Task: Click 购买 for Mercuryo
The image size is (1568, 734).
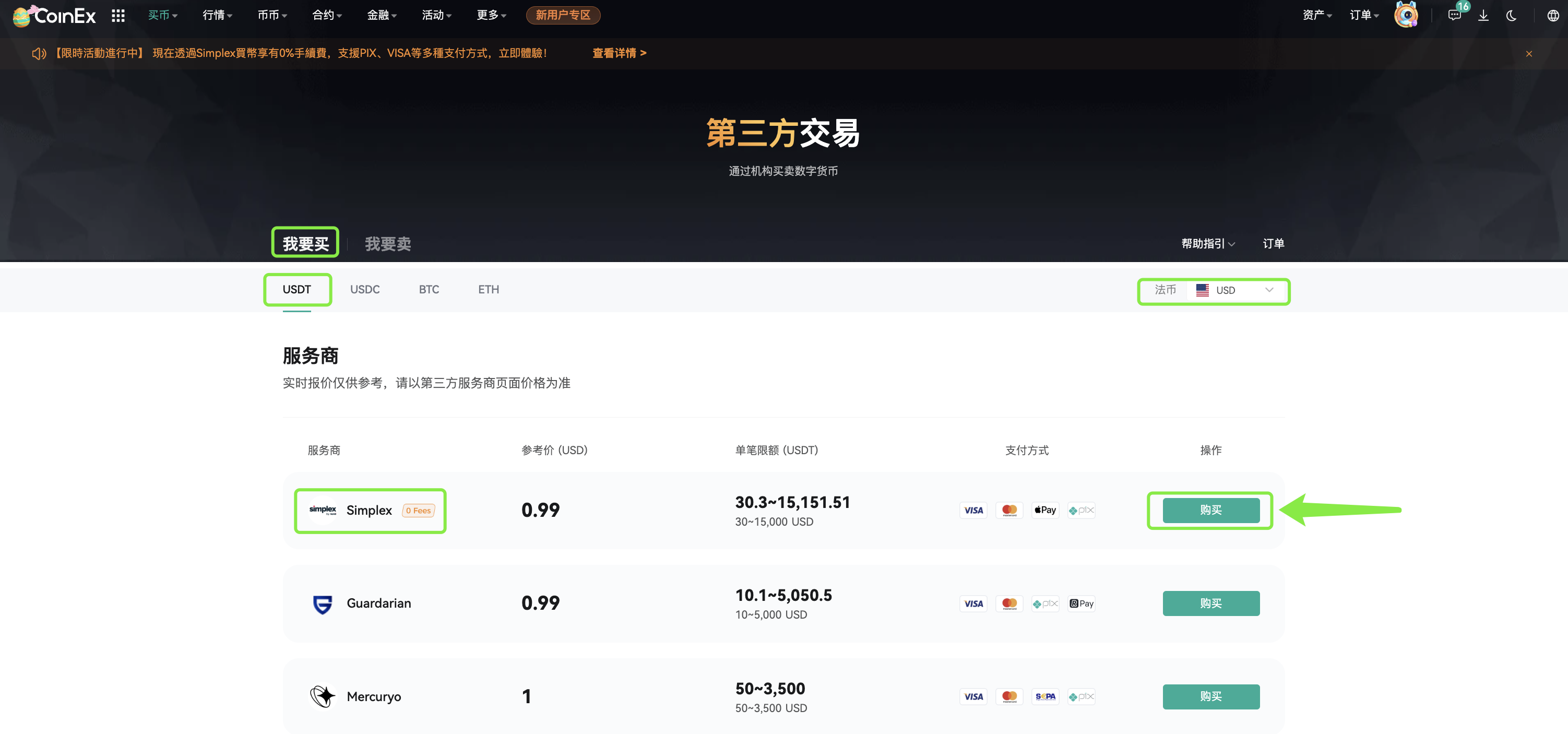Action: [1210, 696]
